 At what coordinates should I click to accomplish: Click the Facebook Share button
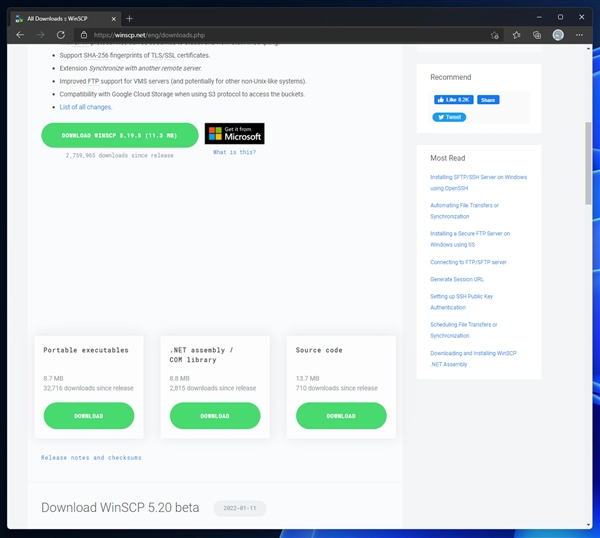tap(488, 100)
